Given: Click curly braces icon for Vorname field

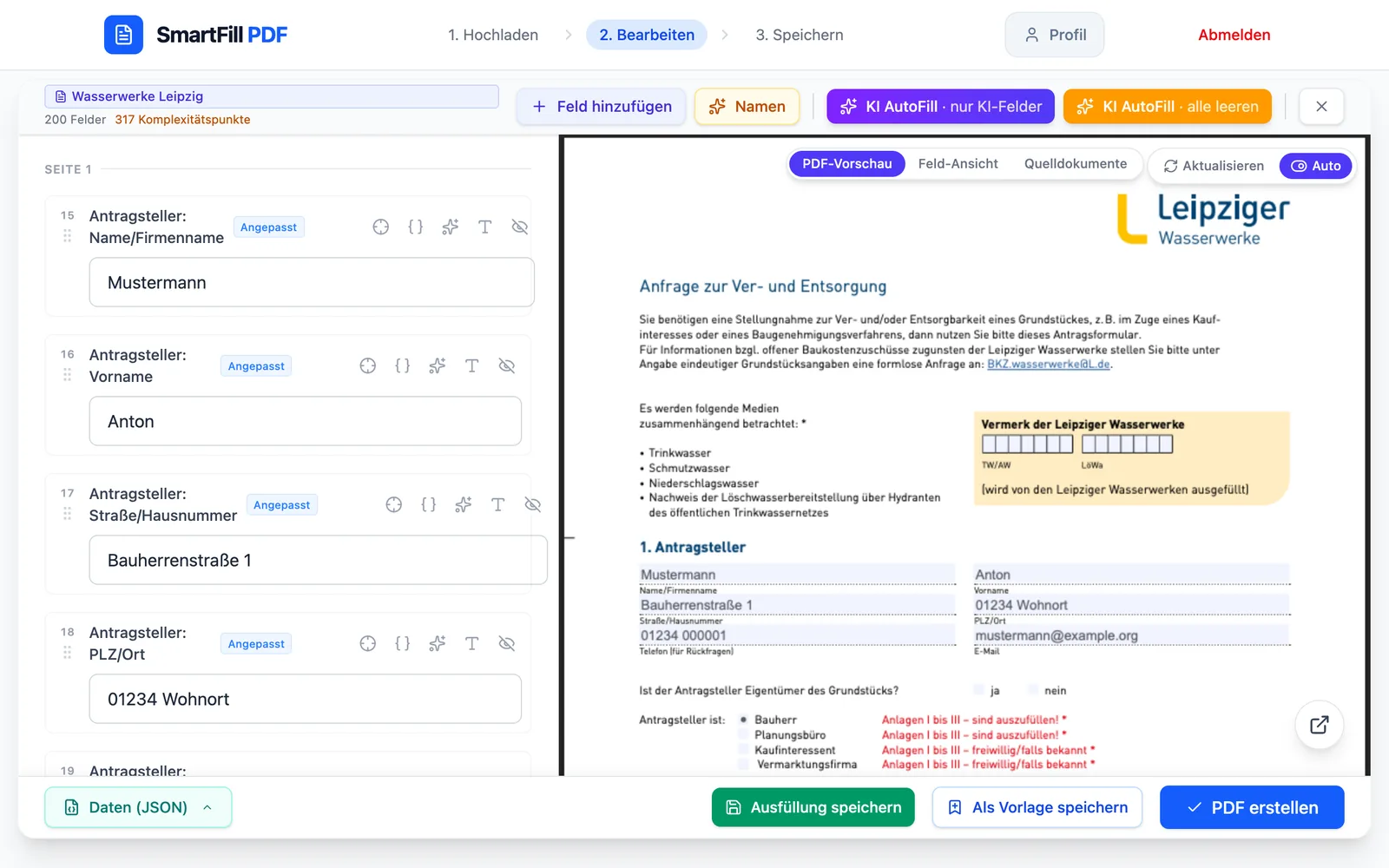Looking at the screenshot, I should coord(403,365).
